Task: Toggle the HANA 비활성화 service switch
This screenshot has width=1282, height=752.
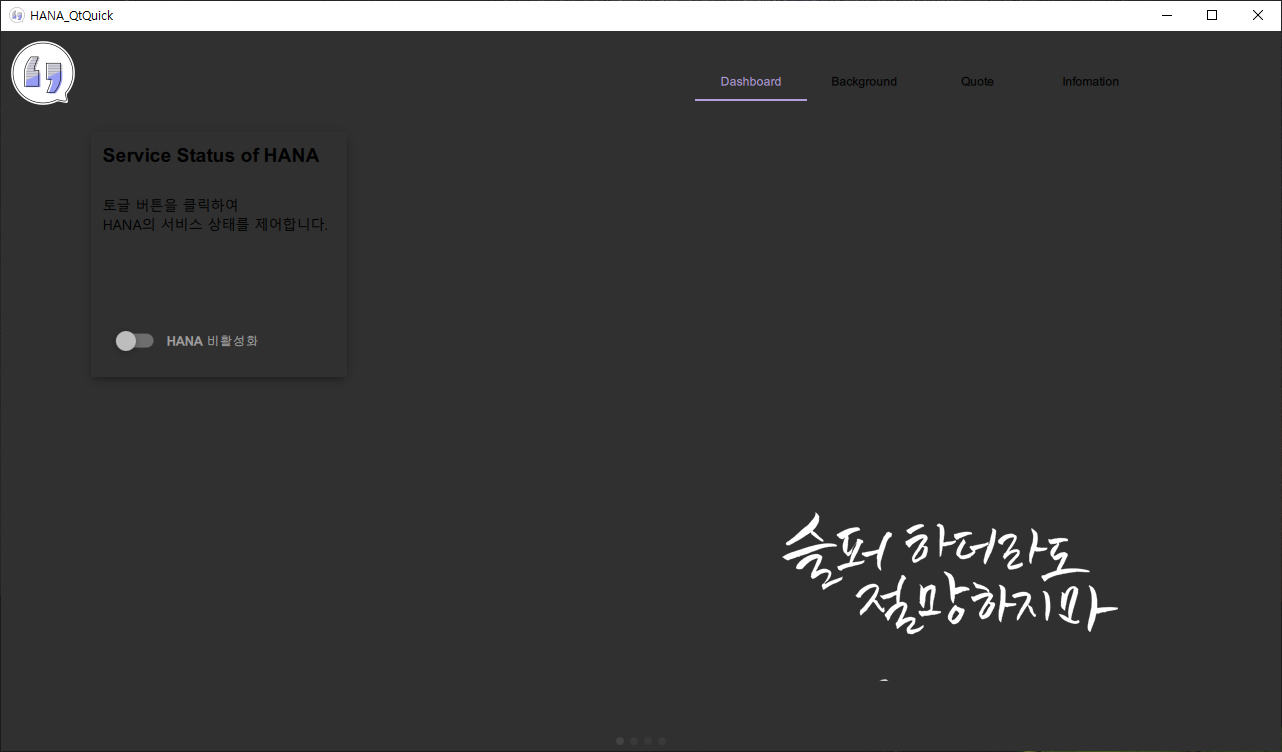Action: pyautogui.click(x=134, y=341)
